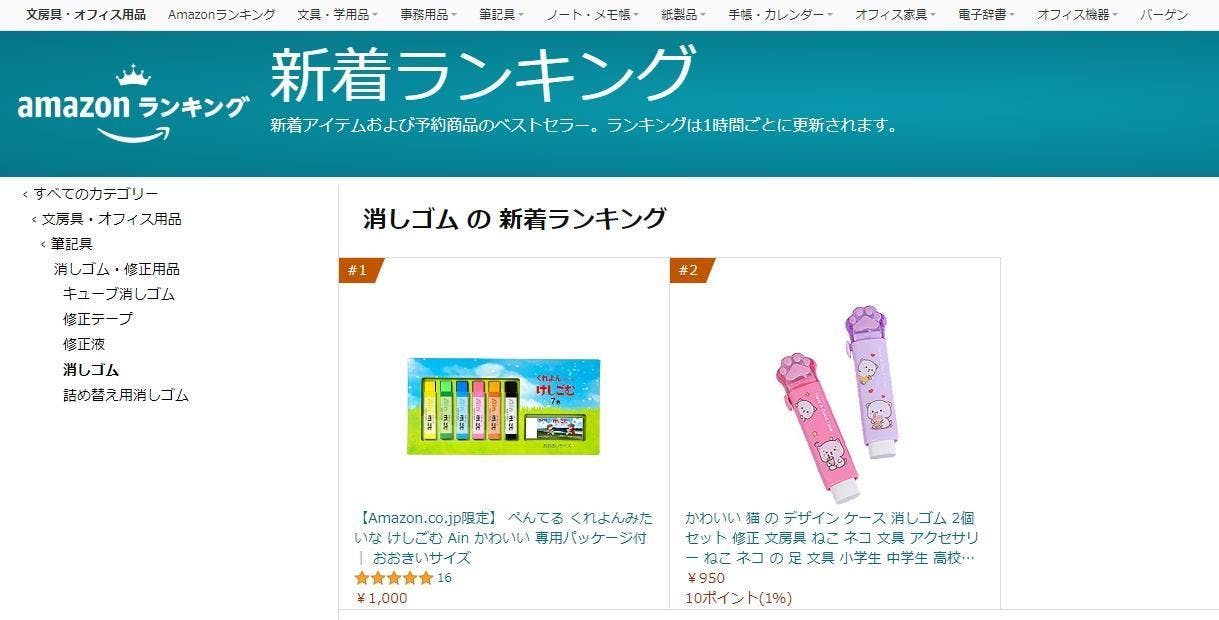The height and width of the screenshot is (620, 1219).
Task: Go back to すべてのカテゴリー
Action: pyautogui.click(x=96, y=194)
